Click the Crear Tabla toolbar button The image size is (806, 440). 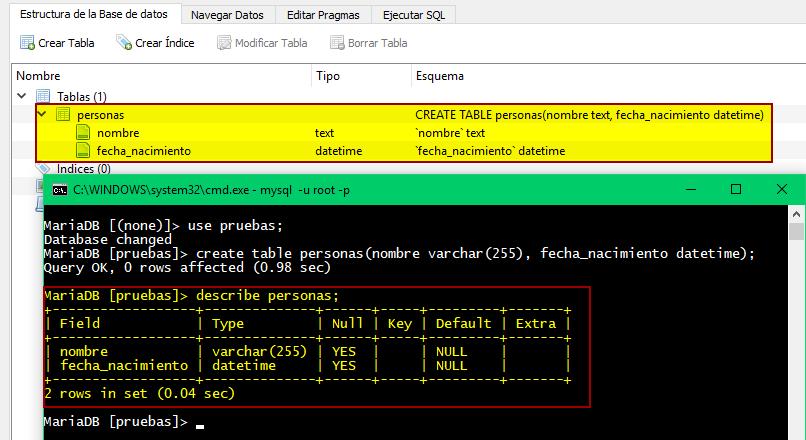[57, 43]
